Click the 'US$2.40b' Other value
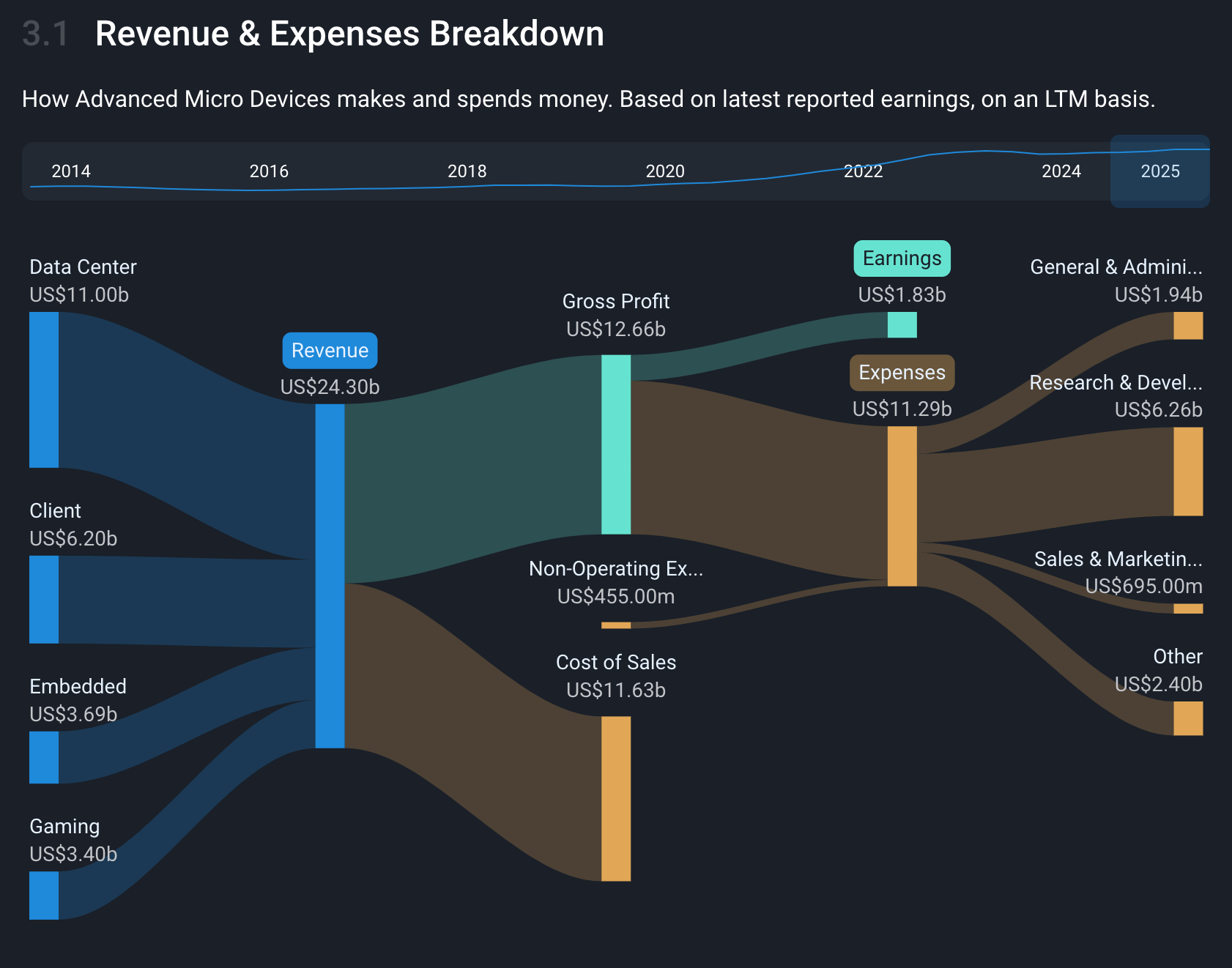 pyautogui.click(x=1159, y=685)
